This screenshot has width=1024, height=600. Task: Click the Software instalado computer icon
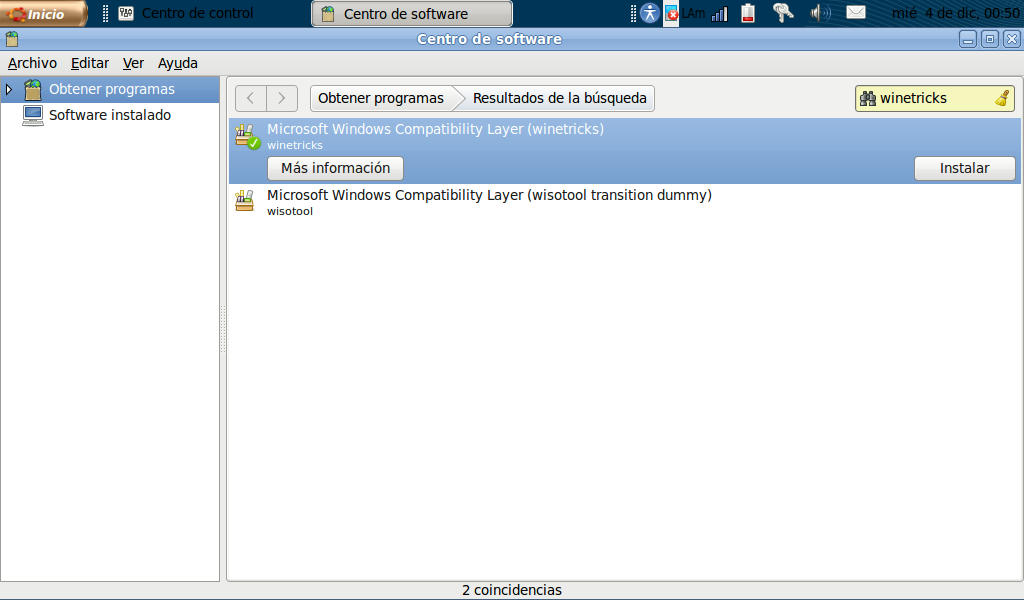(x=33, y=115)
